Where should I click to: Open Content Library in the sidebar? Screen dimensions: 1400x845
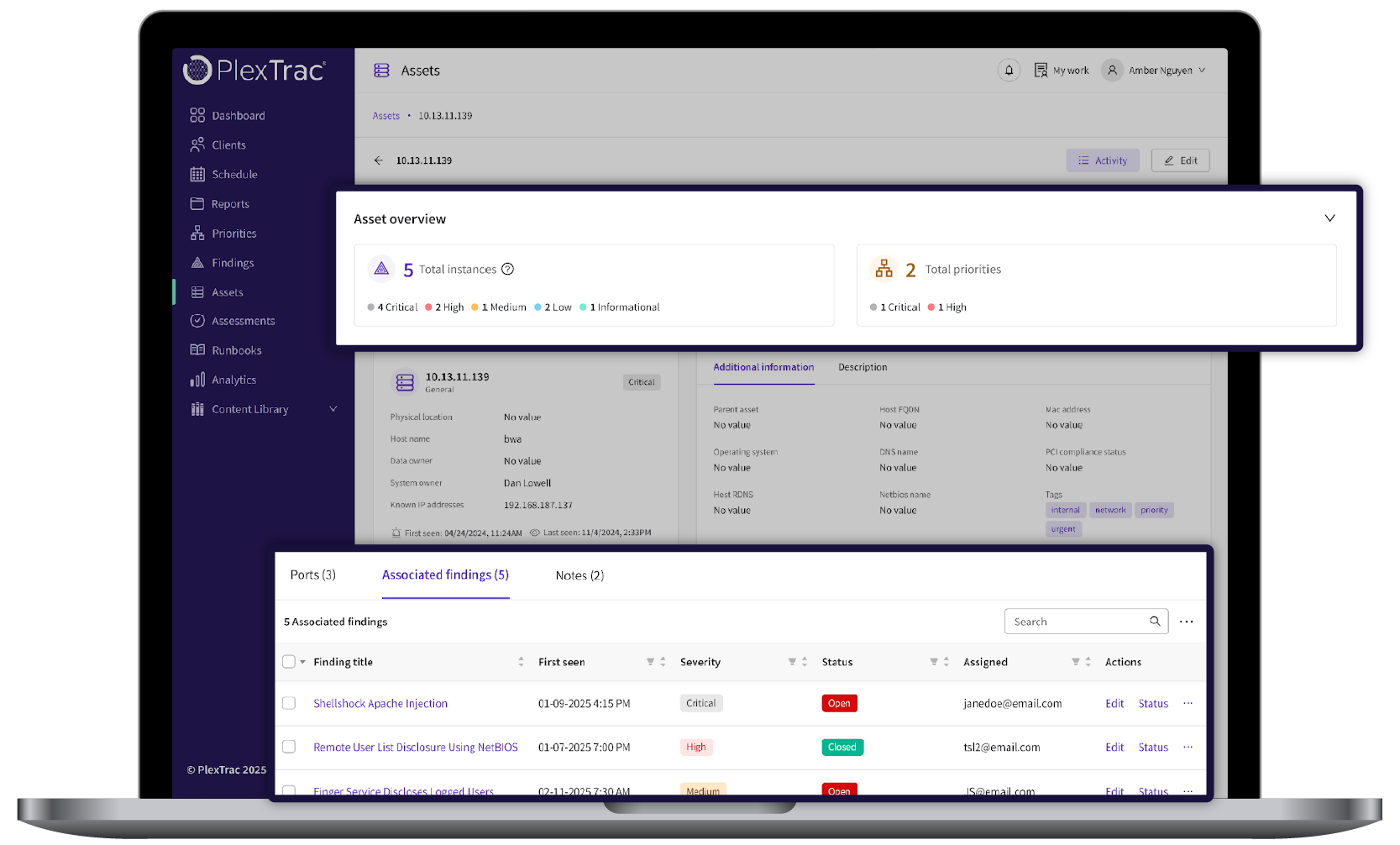239,409
